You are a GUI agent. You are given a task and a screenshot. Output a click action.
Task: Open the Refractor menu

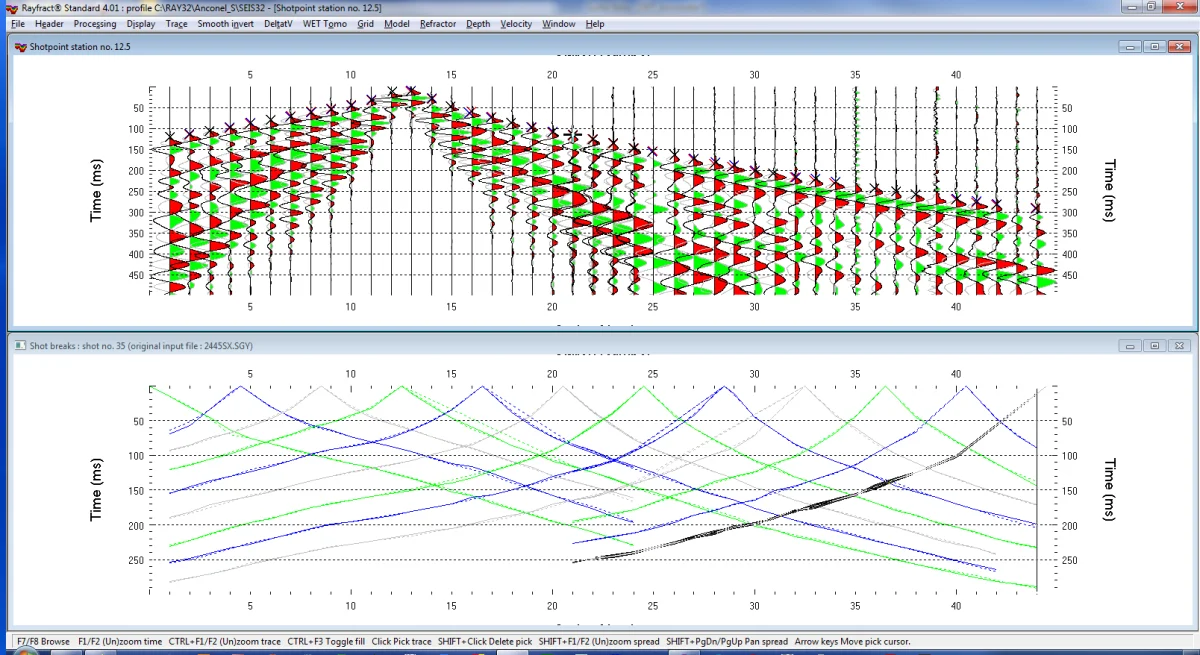[440, 23]
